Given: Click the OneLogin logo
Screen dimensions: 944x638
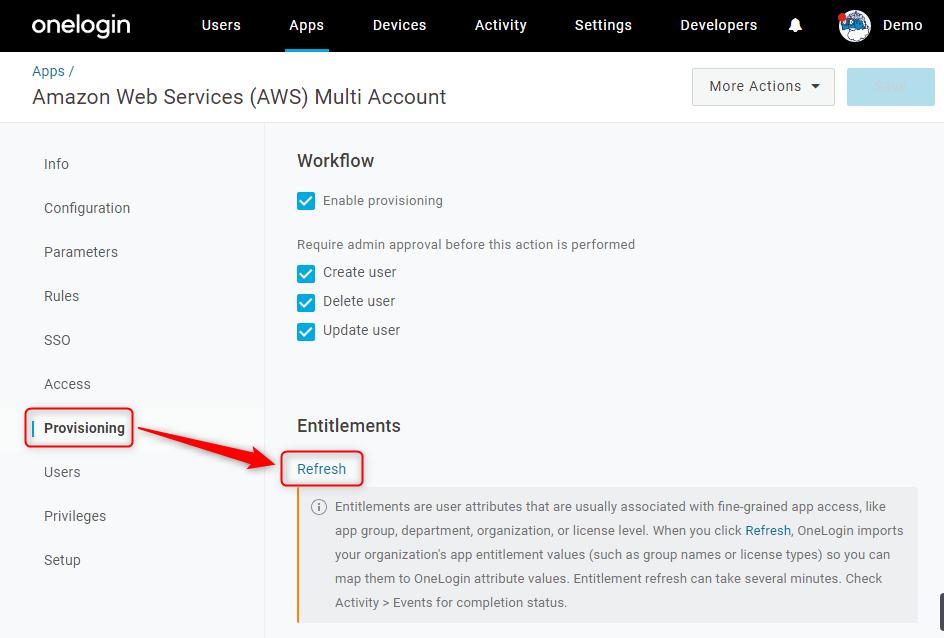Looking at the screenshot, I should (x=81, y=25).
